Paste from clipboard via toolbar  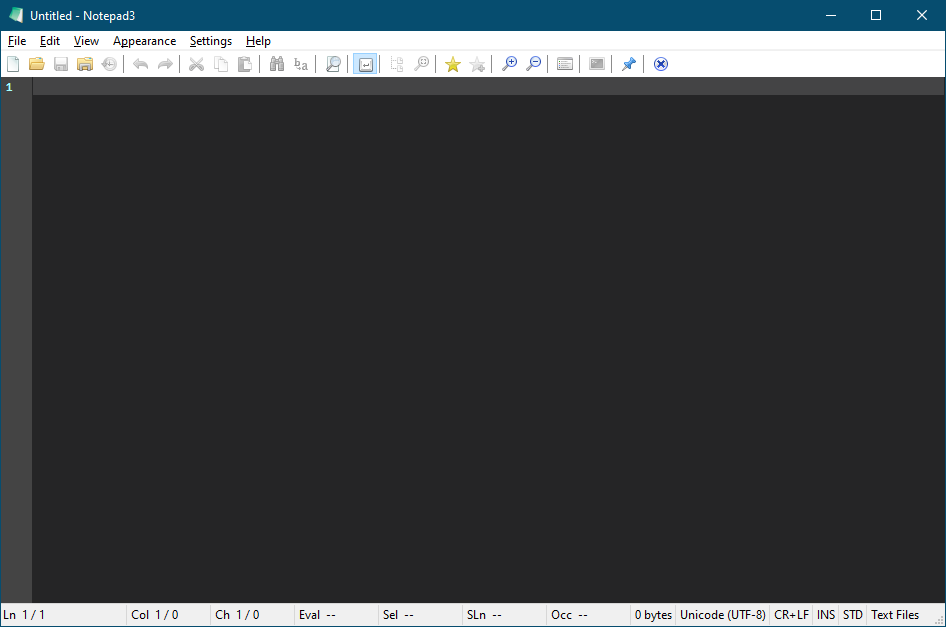[x=245, y=63]
